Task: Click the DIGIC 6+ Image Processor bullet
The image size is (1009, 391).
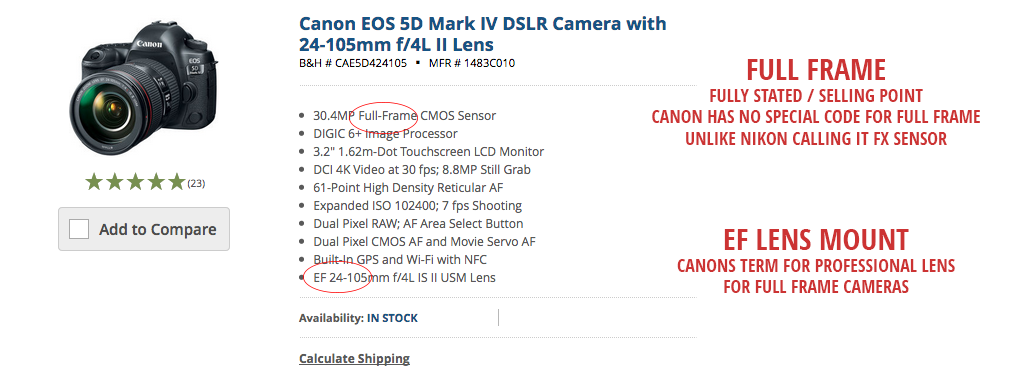Action: pyautogui.click(x=385, y=134)
